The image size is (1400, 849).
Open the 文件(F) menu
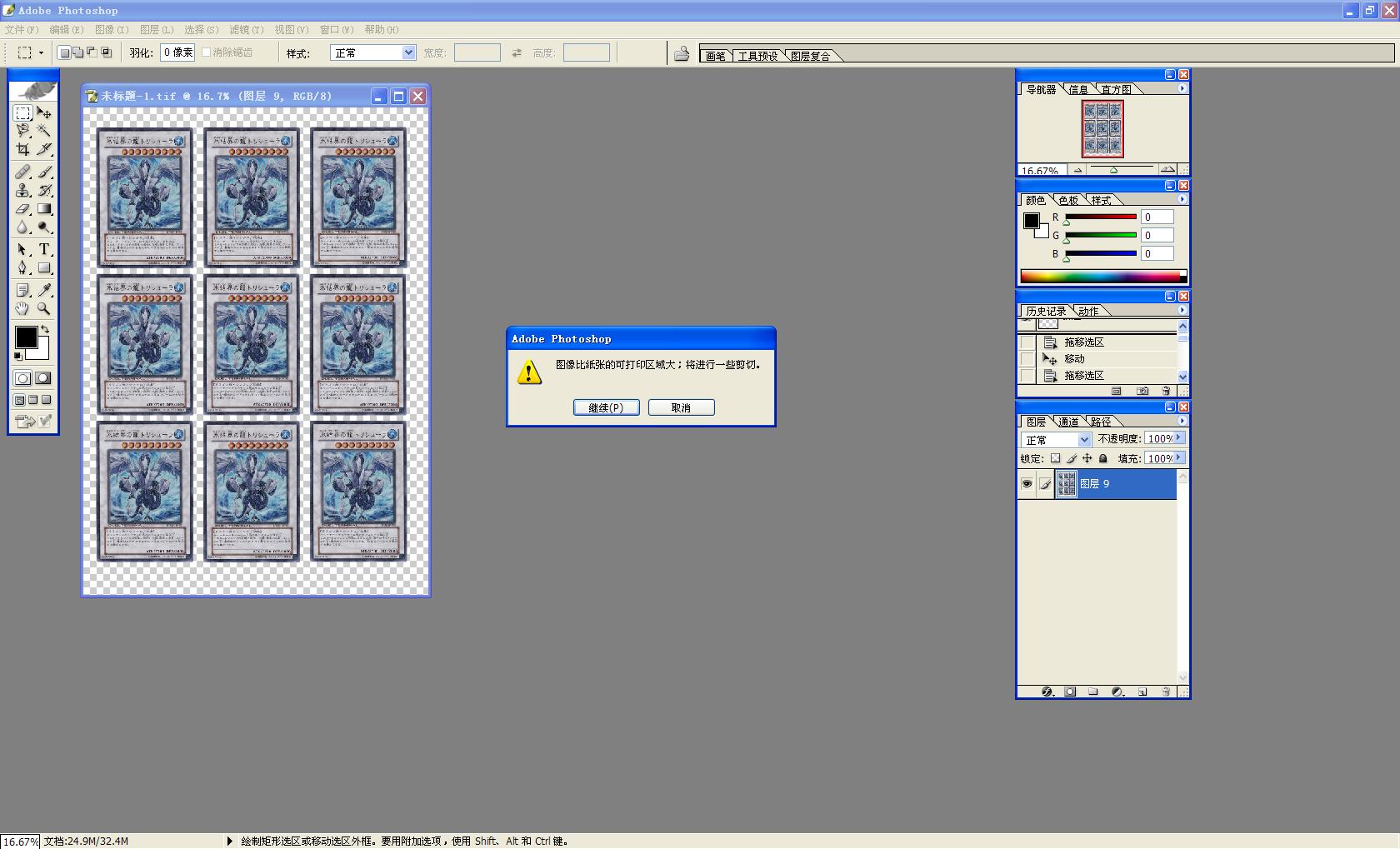(x=22, y=30)
